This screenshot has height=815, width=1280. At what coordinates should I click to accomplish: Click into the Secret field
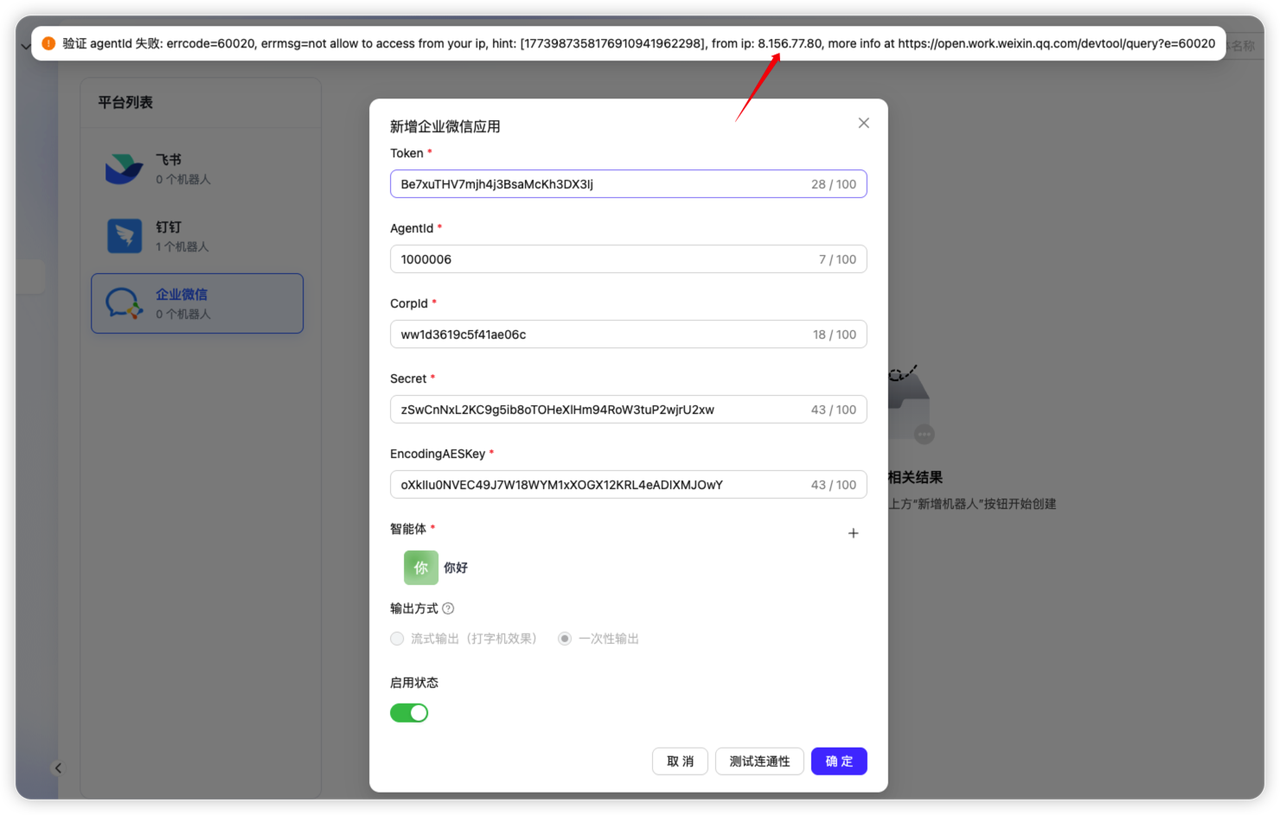coord(628,409)
